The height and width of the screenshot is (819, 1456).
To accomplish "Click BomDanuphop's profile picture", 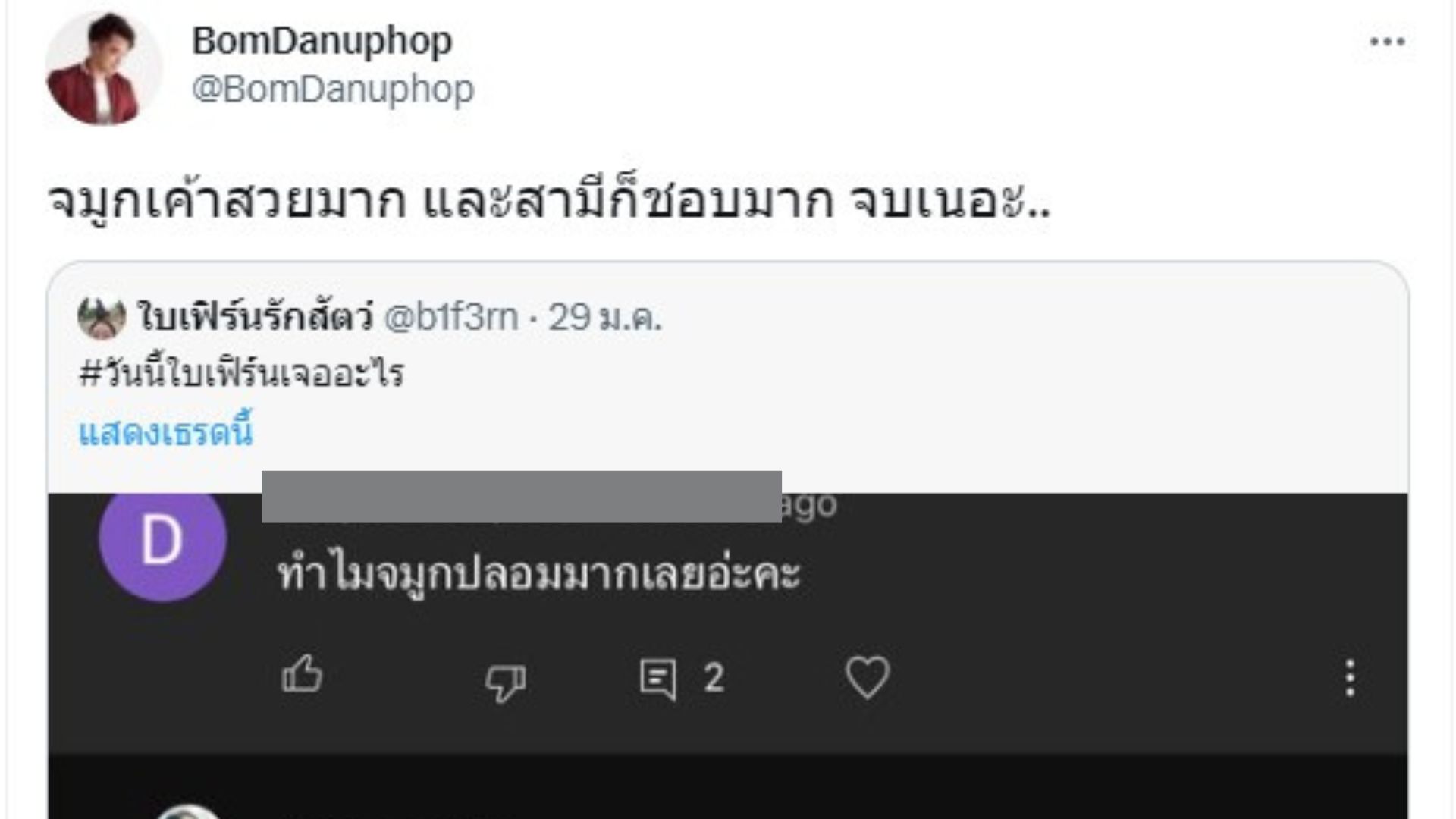I will 103,70.
